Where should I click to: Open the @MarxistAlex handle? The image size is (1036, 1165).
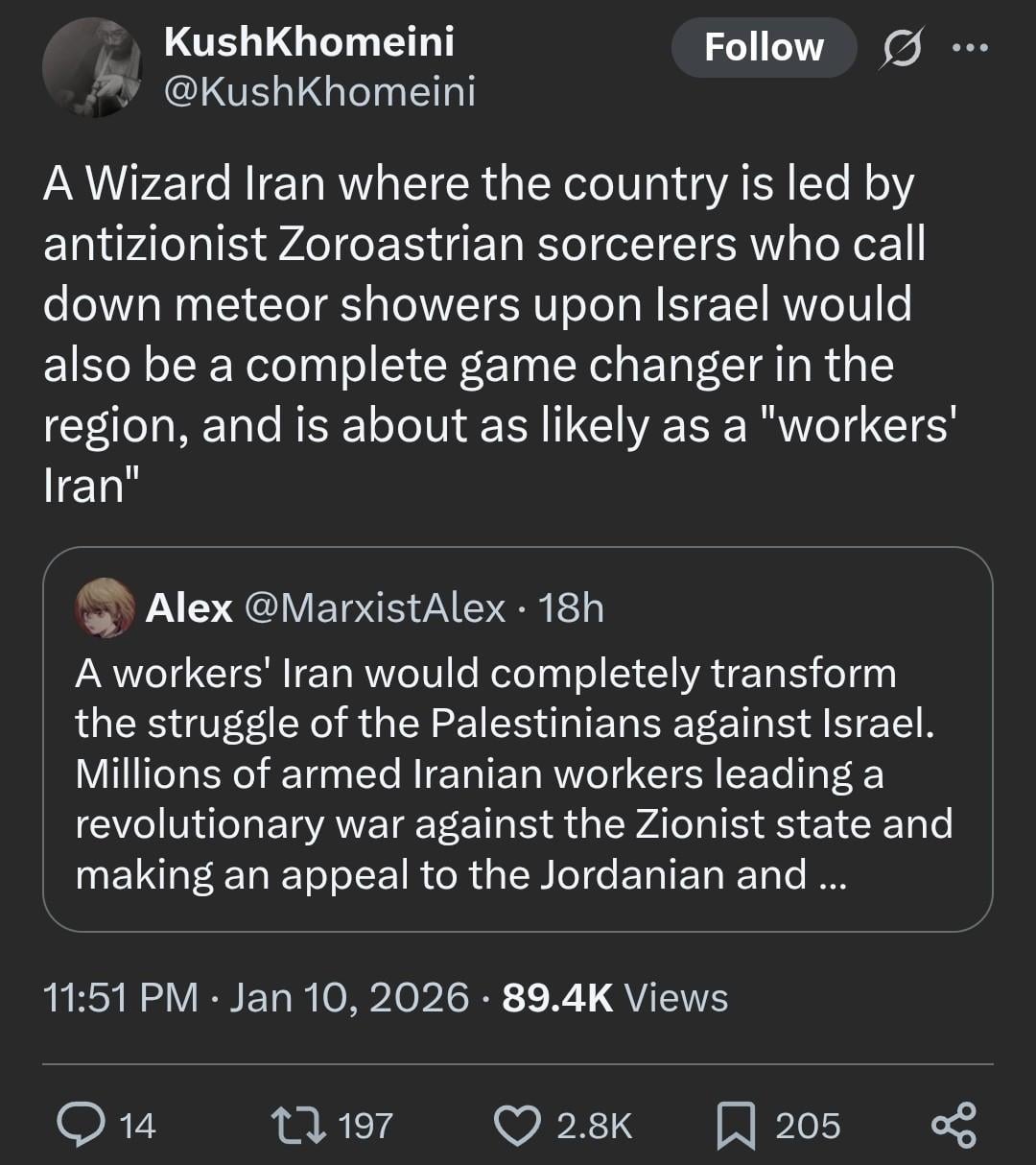375,607
